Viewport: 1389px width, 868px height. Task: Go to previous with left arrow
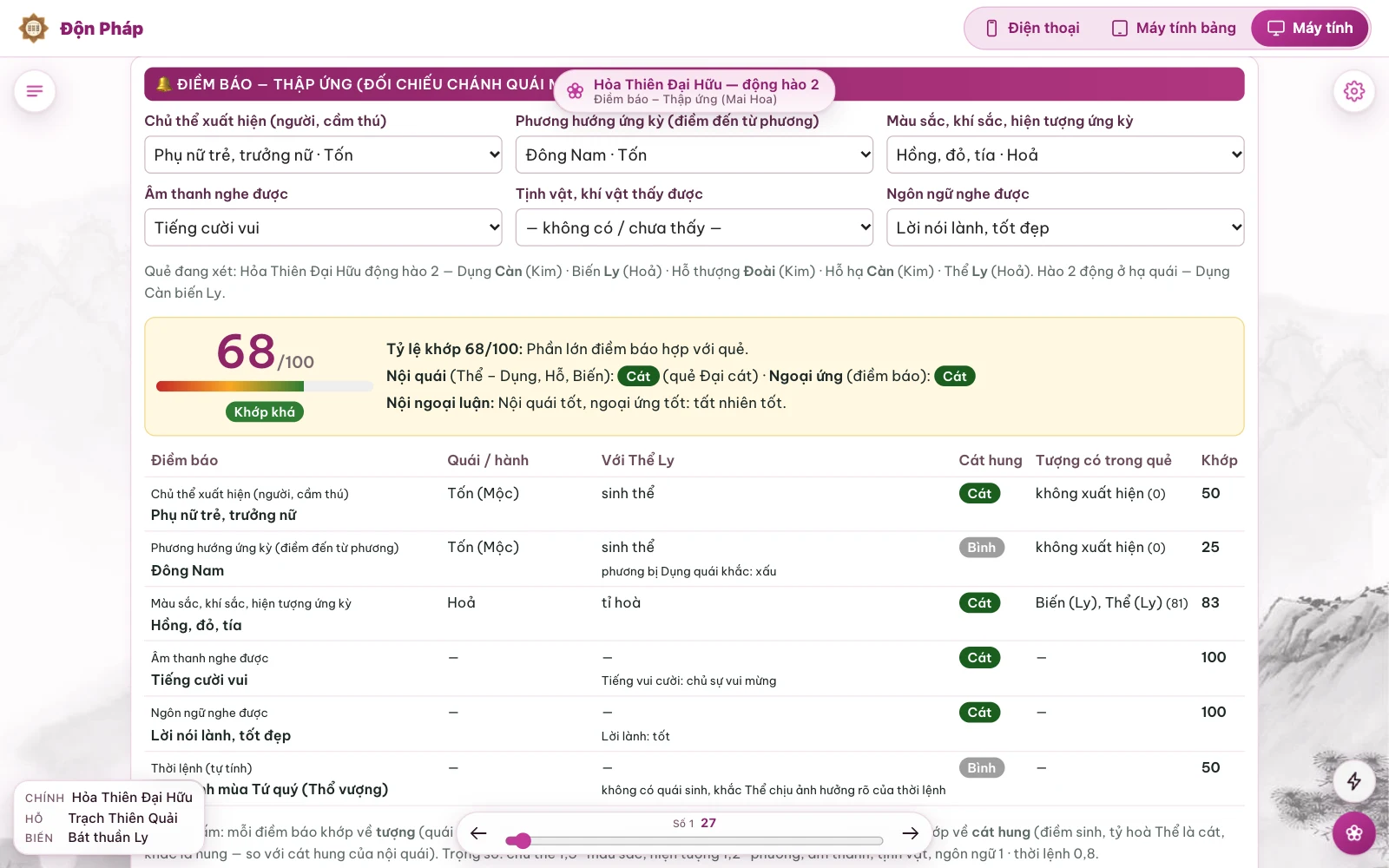478,833
